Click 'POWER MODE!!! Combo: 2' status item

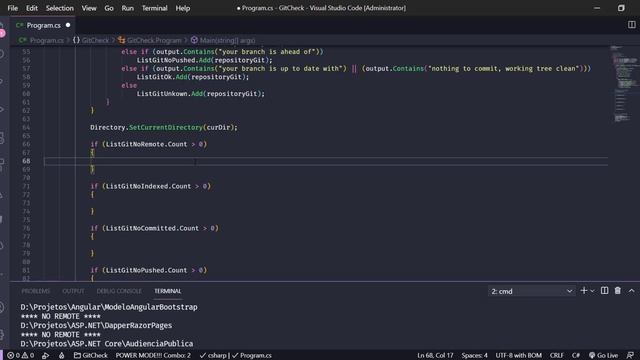(153, 356)
